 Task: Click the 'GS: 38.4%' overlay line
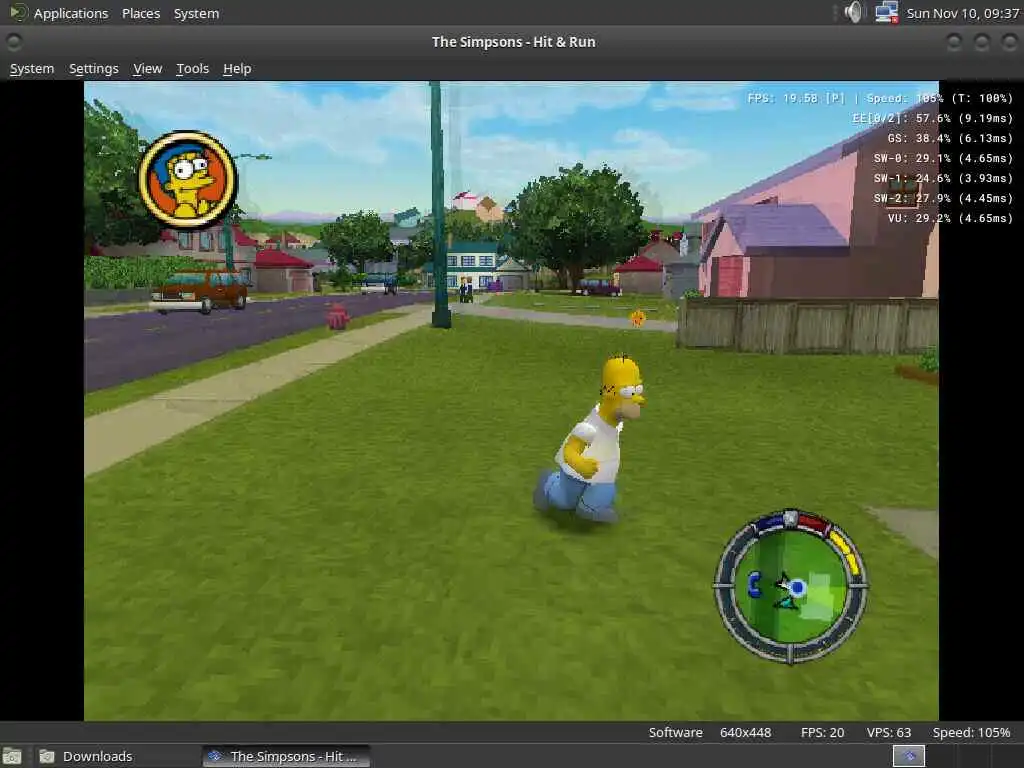click(950, 138)
